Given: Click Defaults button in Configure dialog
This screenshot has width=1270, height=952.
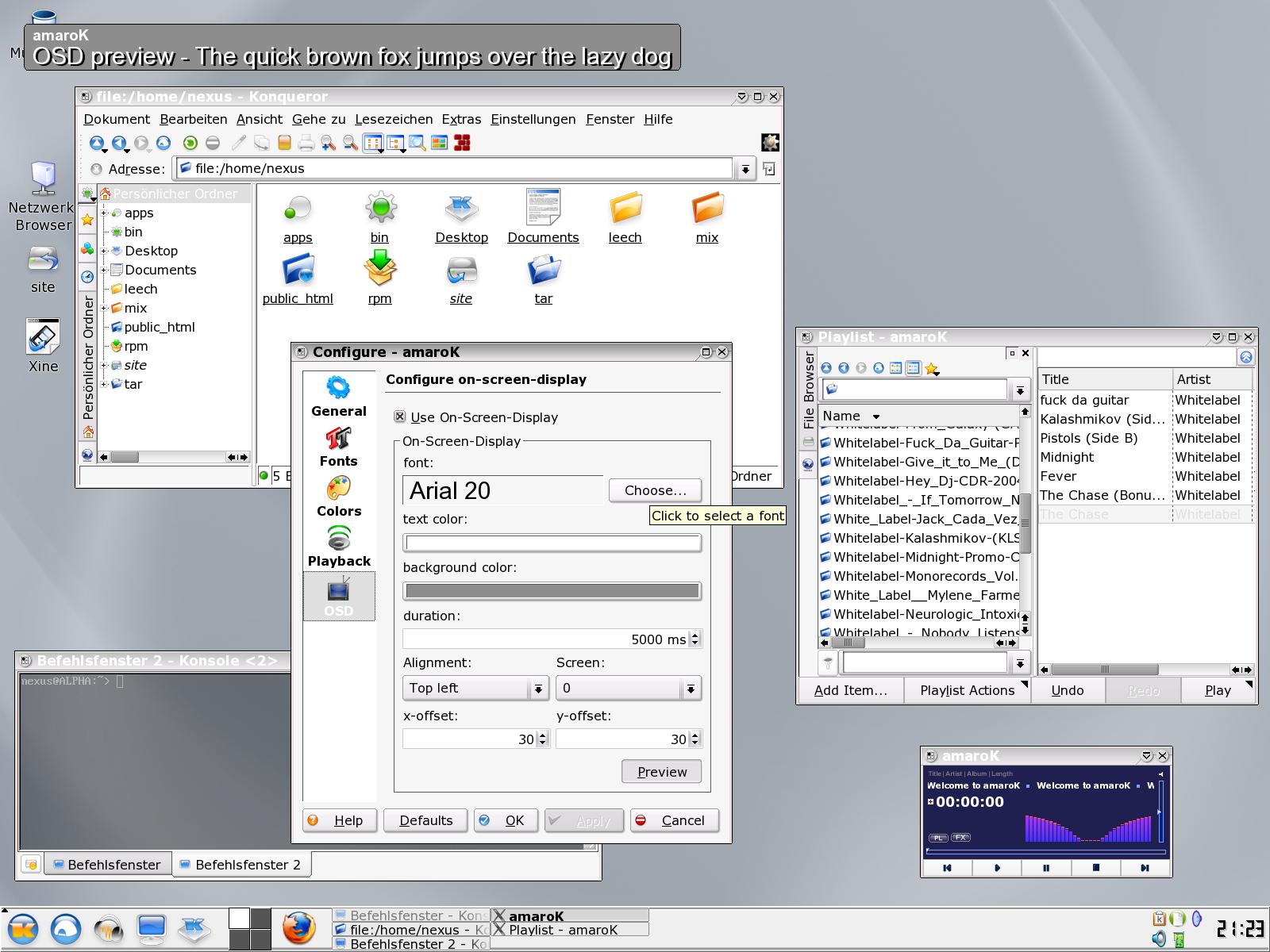Looking at the screenshot, I should (426, 820).
